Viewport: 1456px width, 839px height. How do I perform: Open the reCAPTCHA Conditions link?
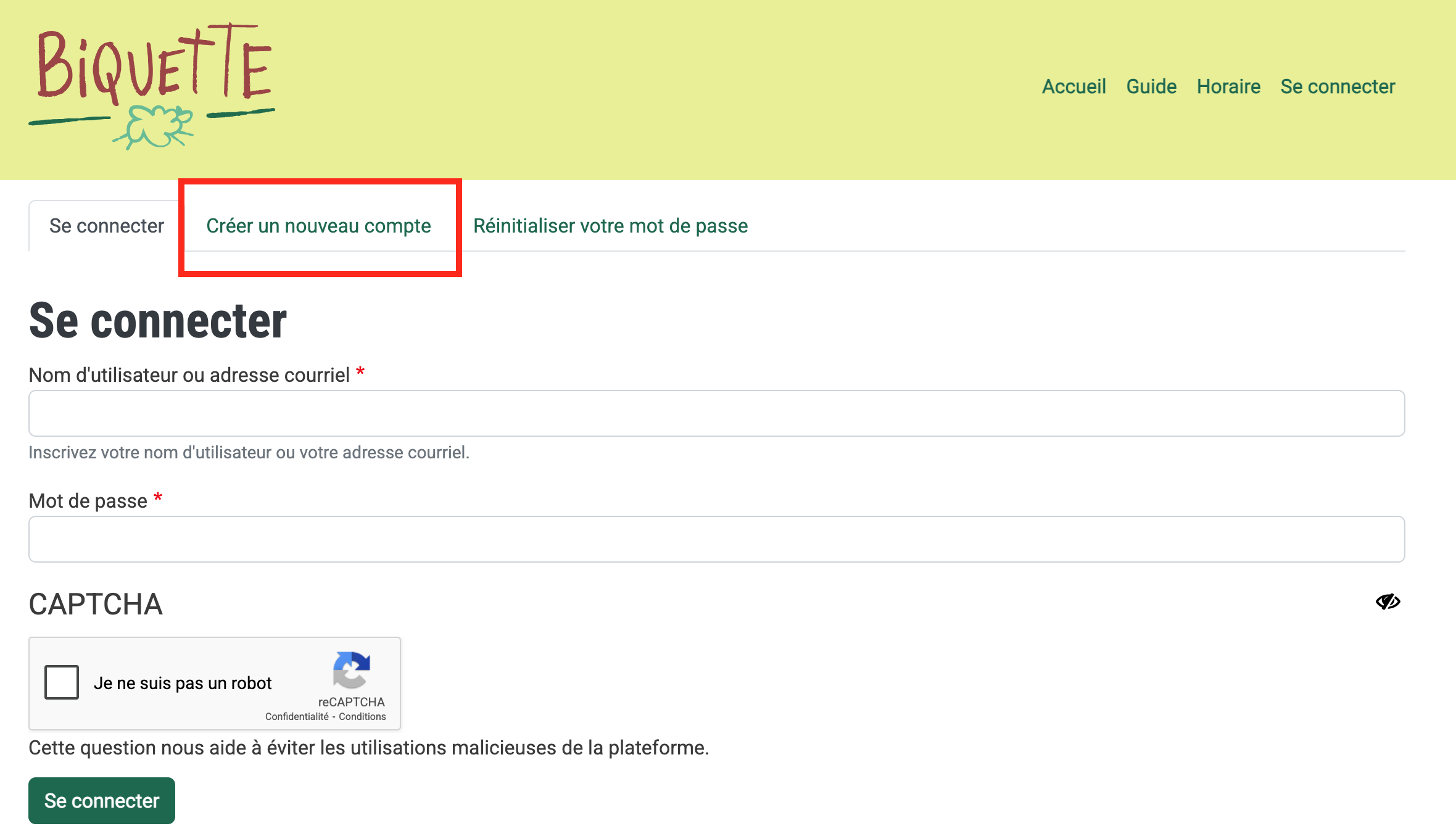coord(362,717)
